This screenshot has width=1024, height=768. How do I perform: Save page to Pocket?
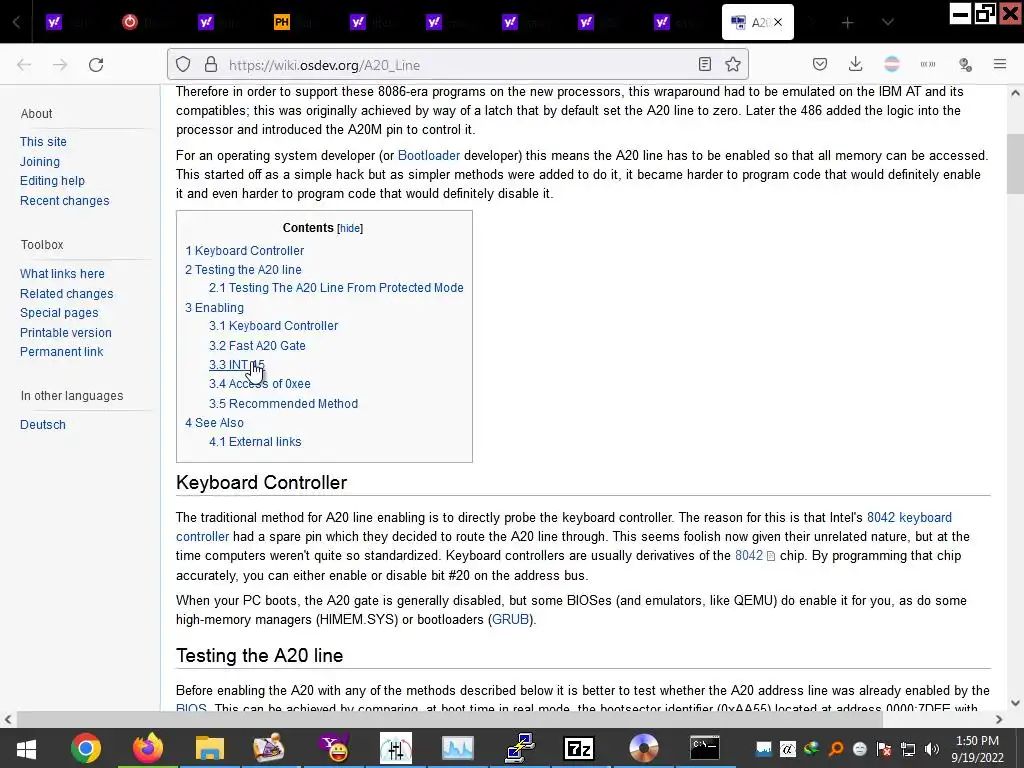[x=820, y=65]
